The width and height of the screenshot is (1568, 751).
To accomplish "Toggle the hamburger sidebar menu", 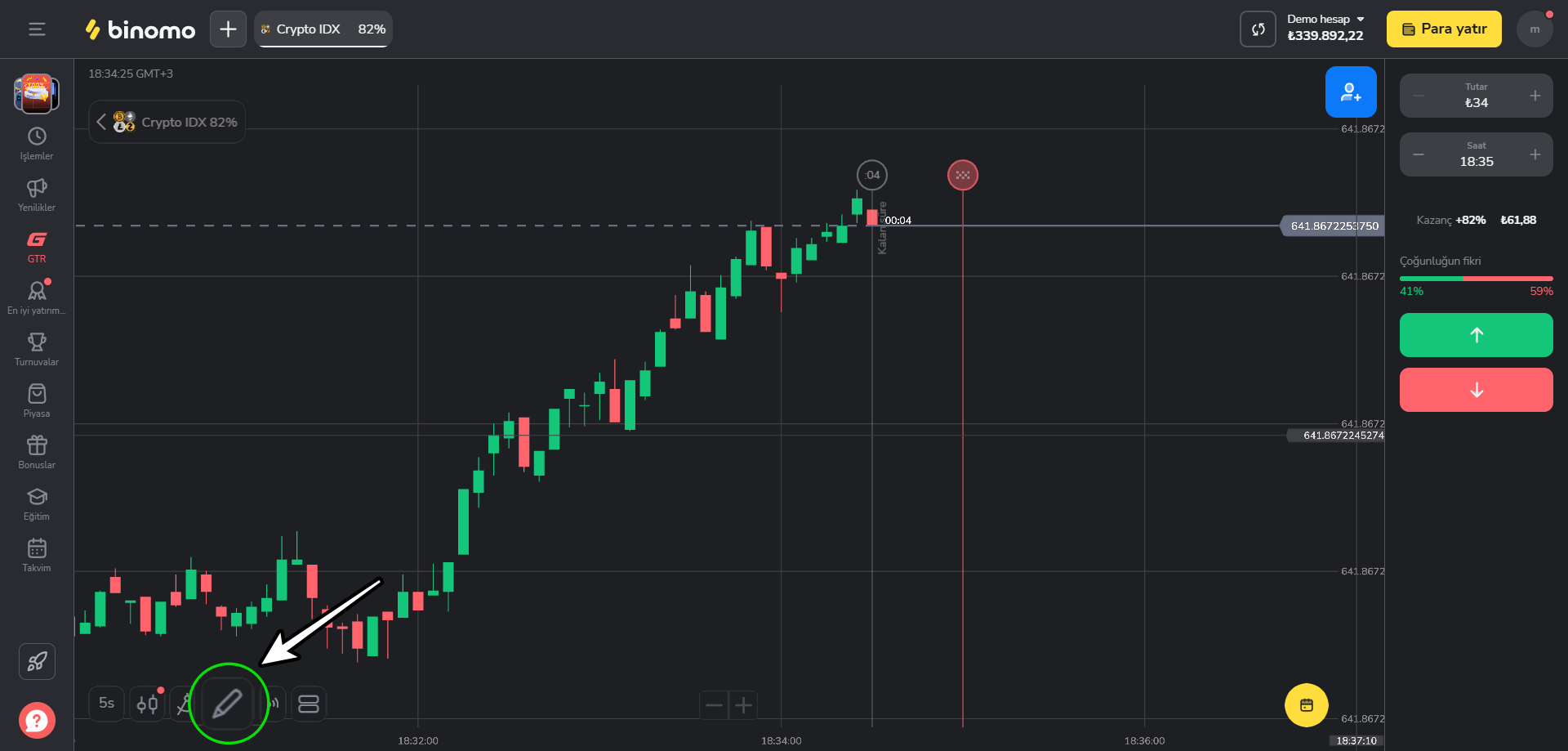I will 37,29.
